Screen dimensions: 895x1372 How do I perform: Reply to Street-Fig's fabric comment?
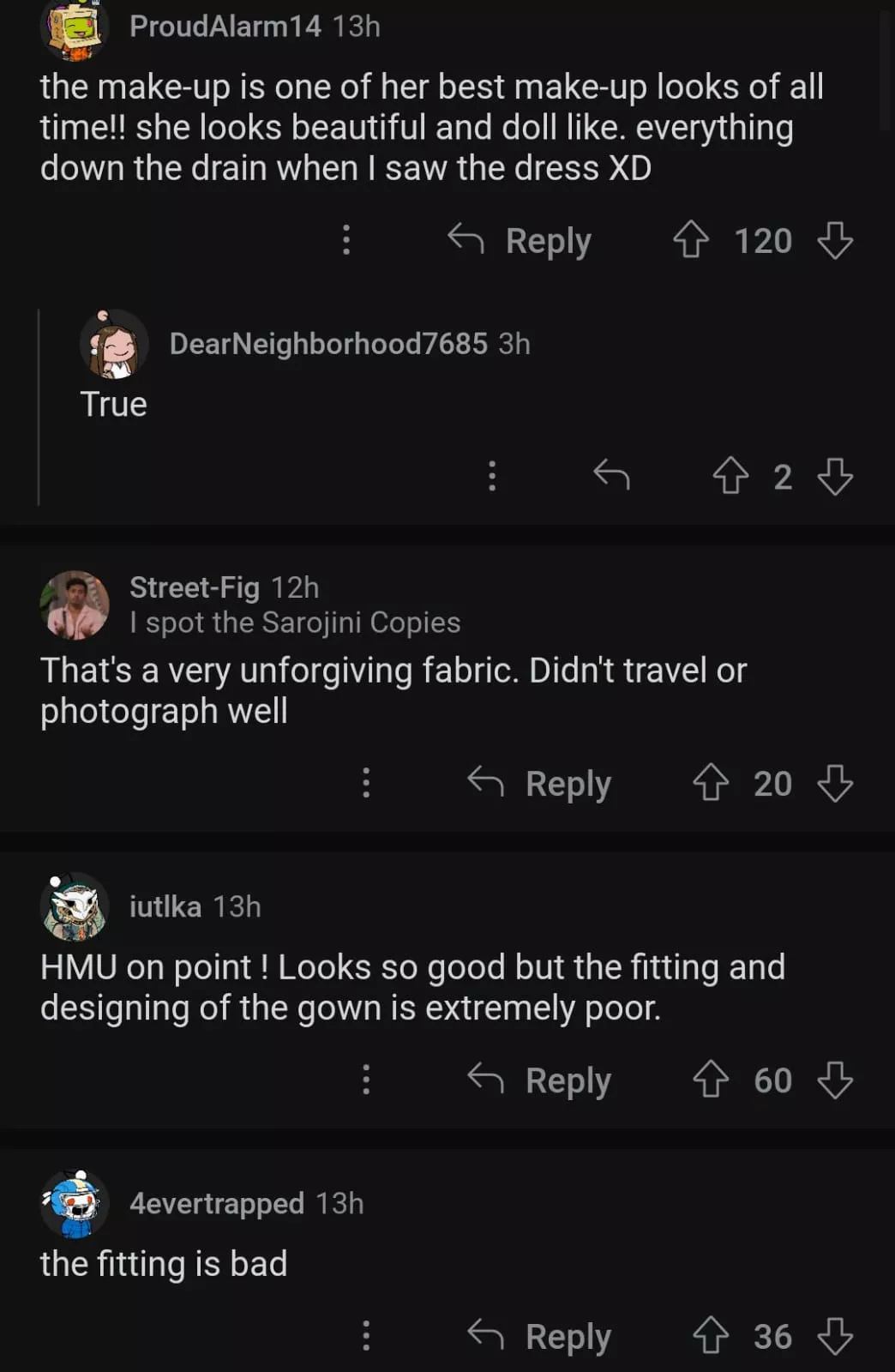[x=540, y=783]
